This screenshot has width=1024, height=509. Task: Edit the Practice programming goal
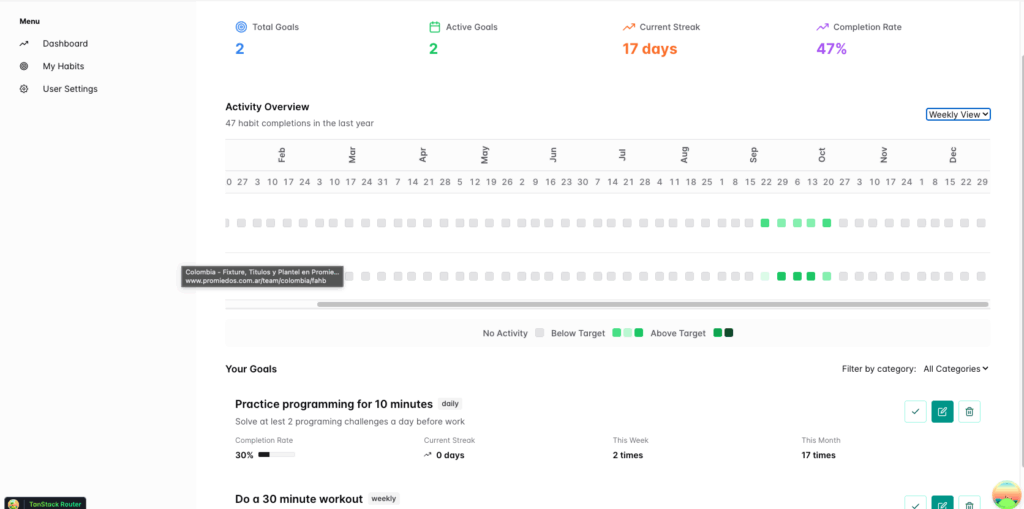pos(942,411)
